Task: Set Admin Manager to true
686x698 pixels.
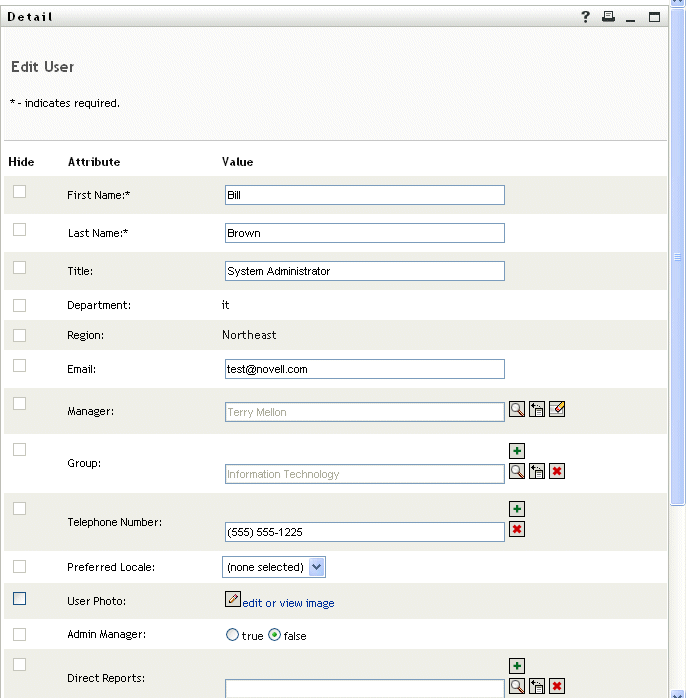Action: point(233,635)
